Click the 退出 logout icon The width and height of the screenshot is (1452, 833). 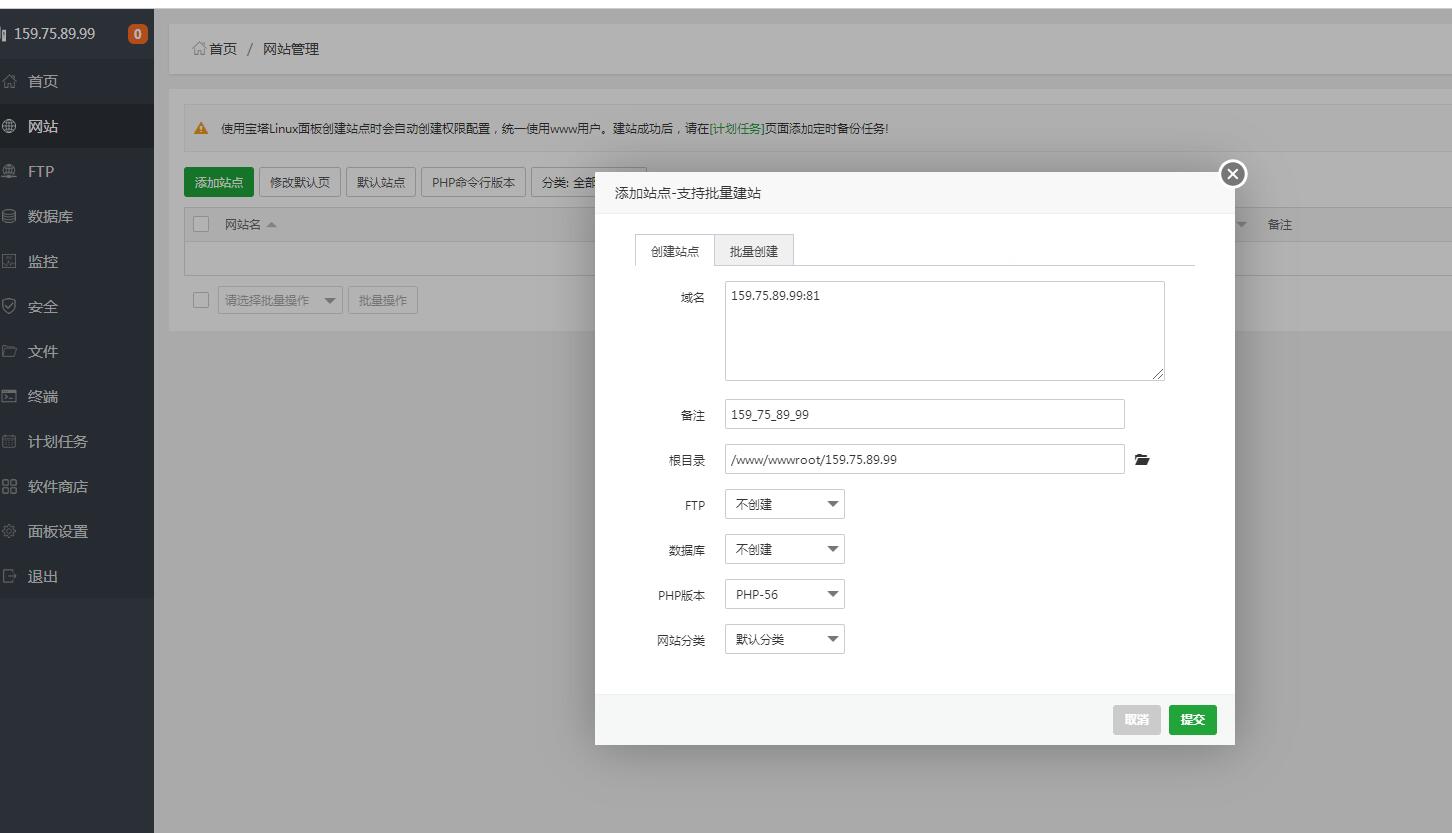click(x=10, y=577)
